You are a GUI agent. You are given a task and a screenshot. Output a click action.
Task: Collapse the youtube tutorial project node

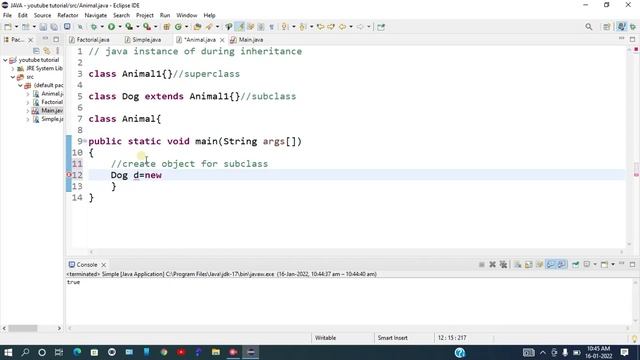(5, 60)
